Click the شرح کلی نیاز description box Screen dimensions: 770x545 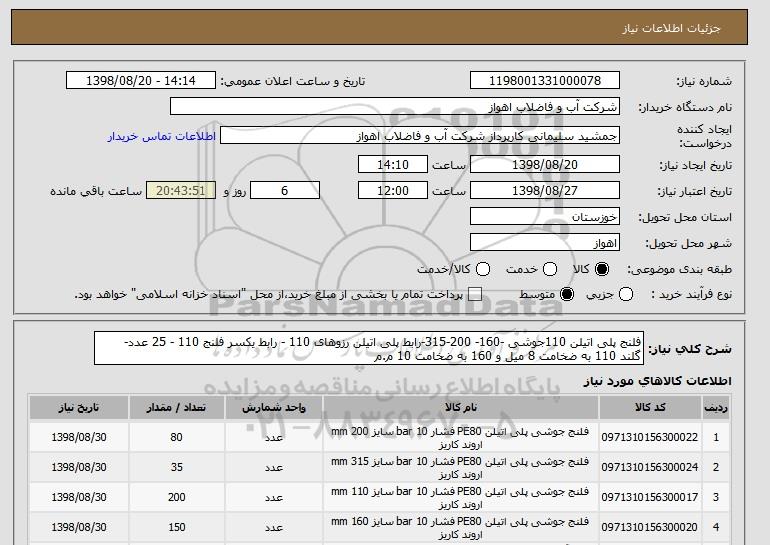pyautogui.click(x=369, y=349)
